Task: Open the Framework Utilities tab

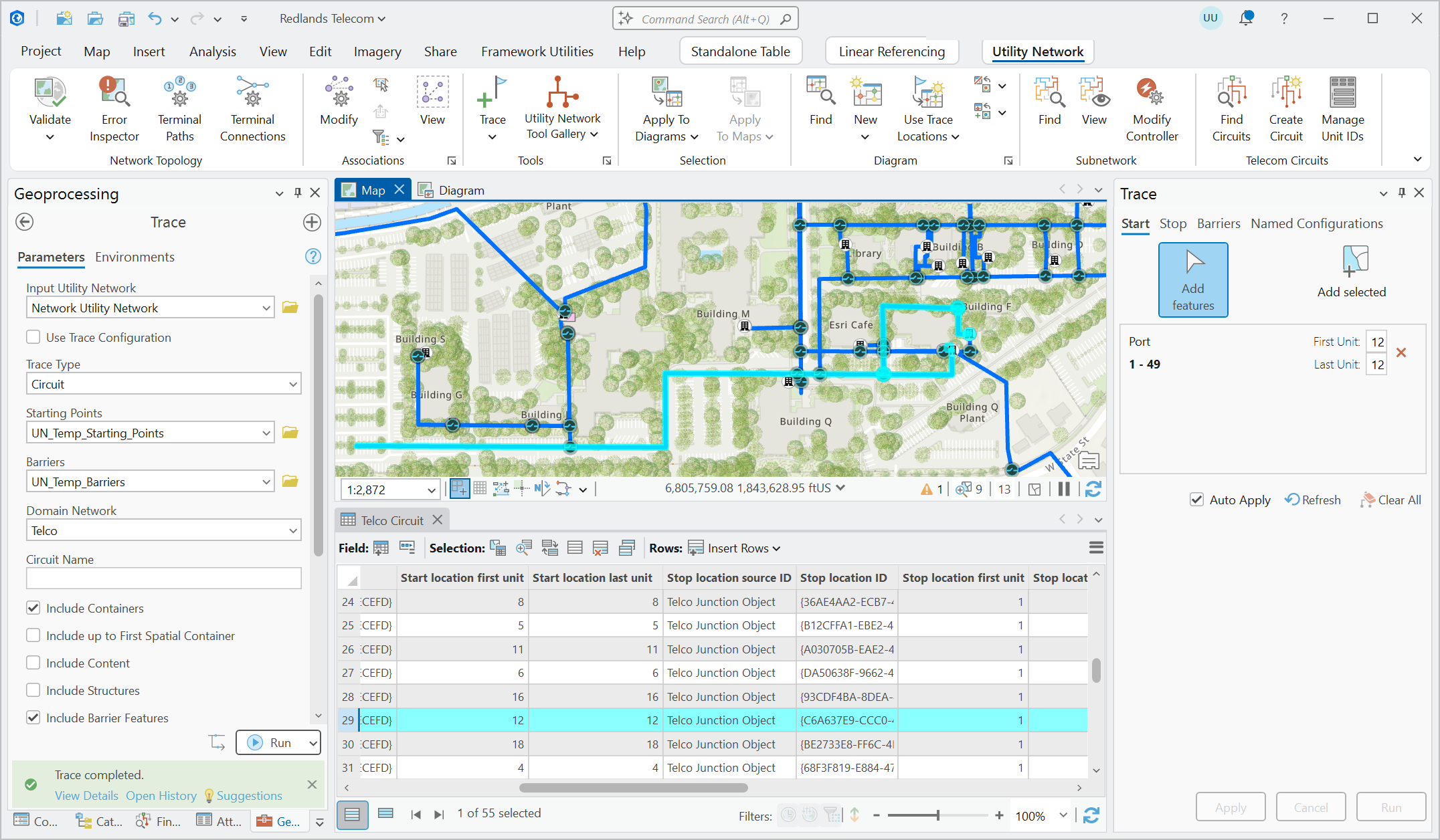Action: [x=537, y=51]
